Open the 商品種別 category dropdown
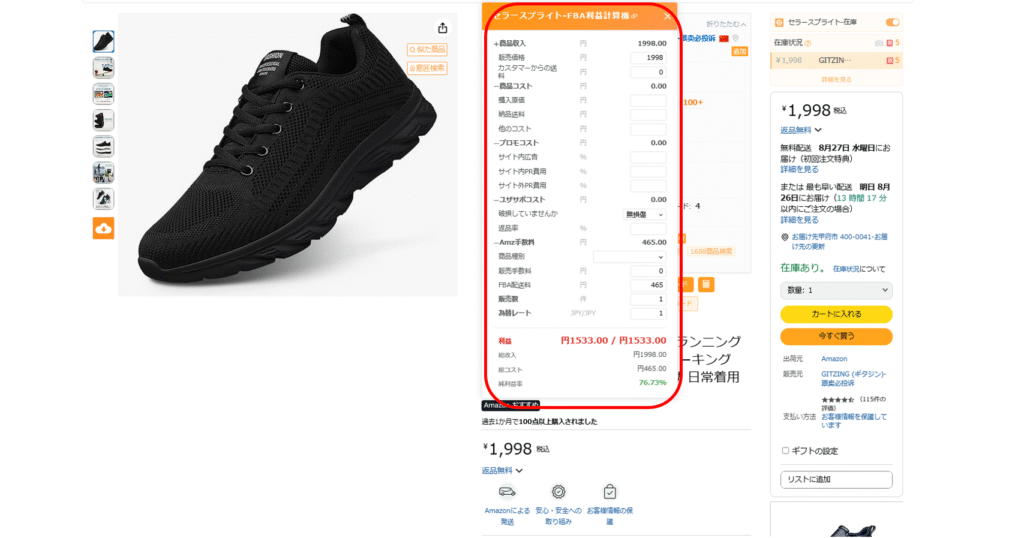This screenshot has width=1024, height=538. click(x=629, y=257)
